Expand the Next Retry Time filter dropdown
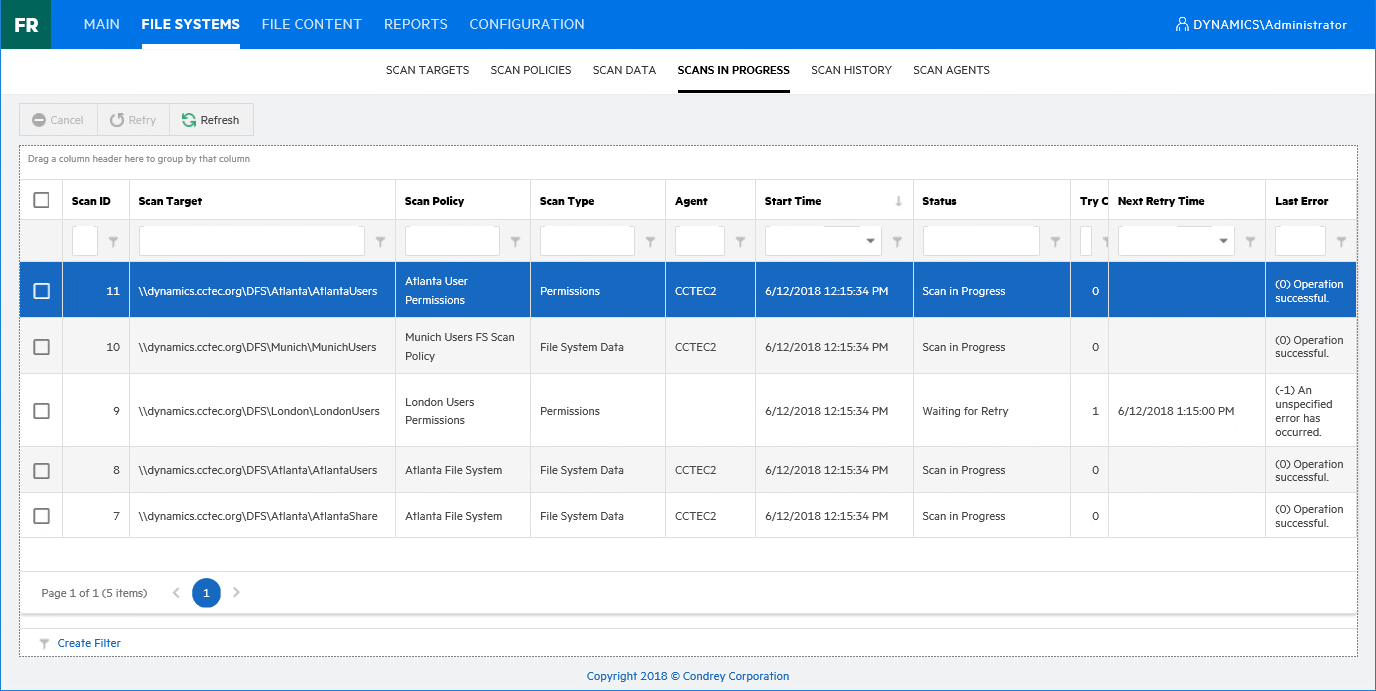The width and height of the screenshot is (1376, 691). [x=1223, y=241]
